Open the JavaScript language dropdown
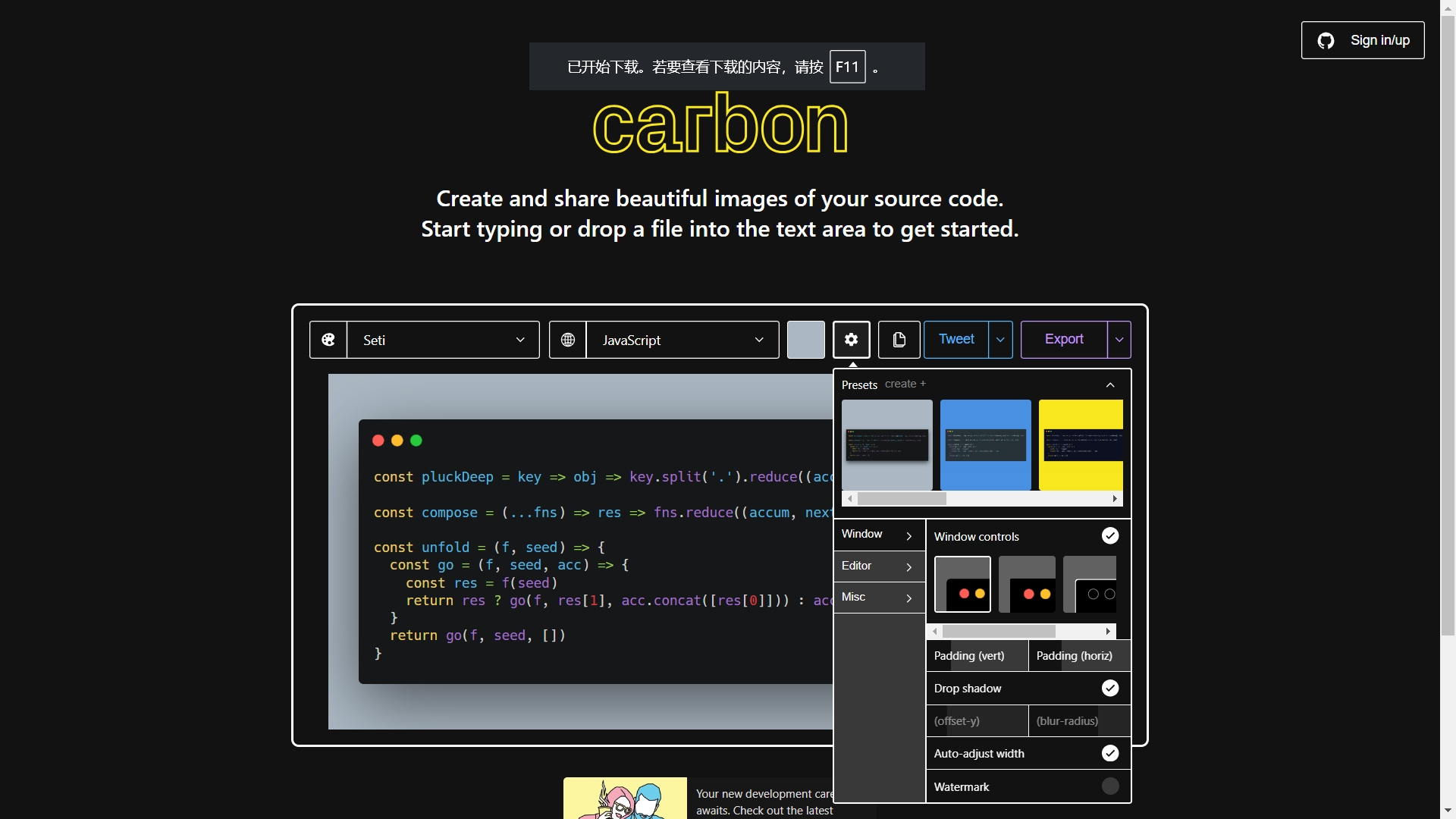Viewport: 1456px width, 819px height. (682, 340)
